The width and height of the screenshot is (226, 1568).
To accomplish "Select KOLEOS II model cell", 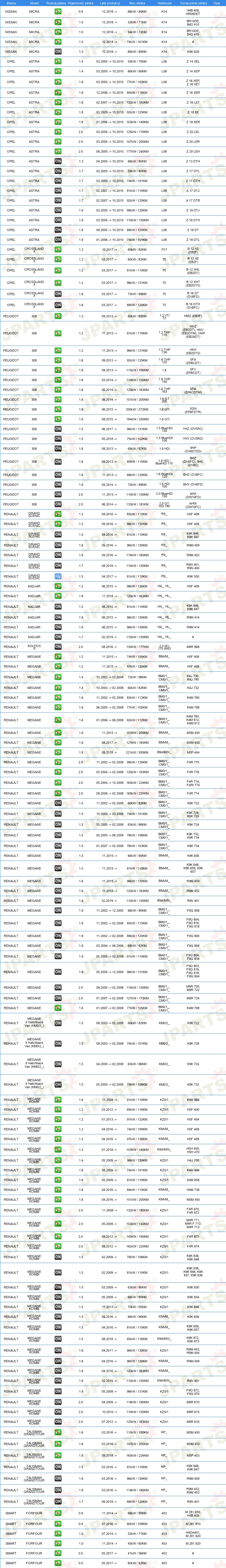I will point(34,647).
